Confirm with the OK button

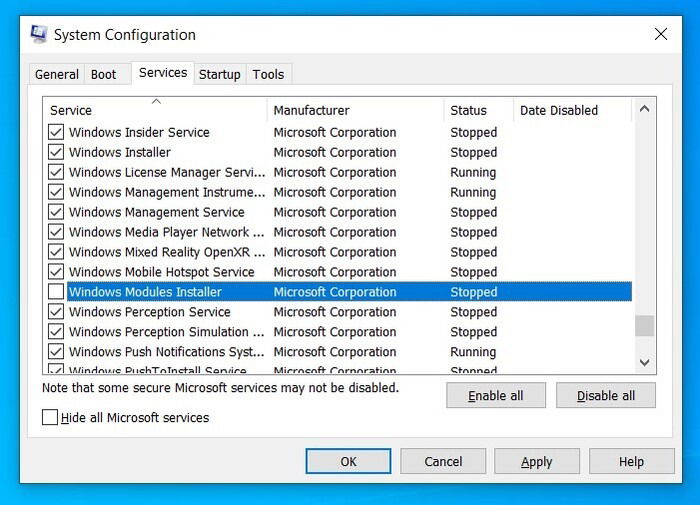pyautogui.click(x=348, y=461)
